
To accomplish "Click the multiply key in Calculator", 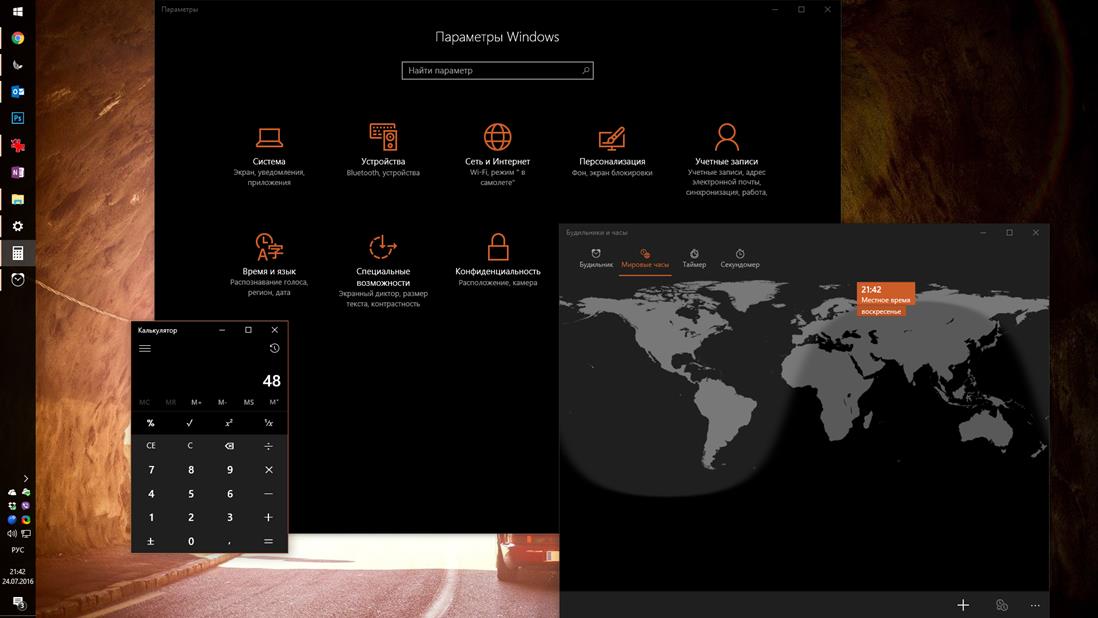I will 268,470.
